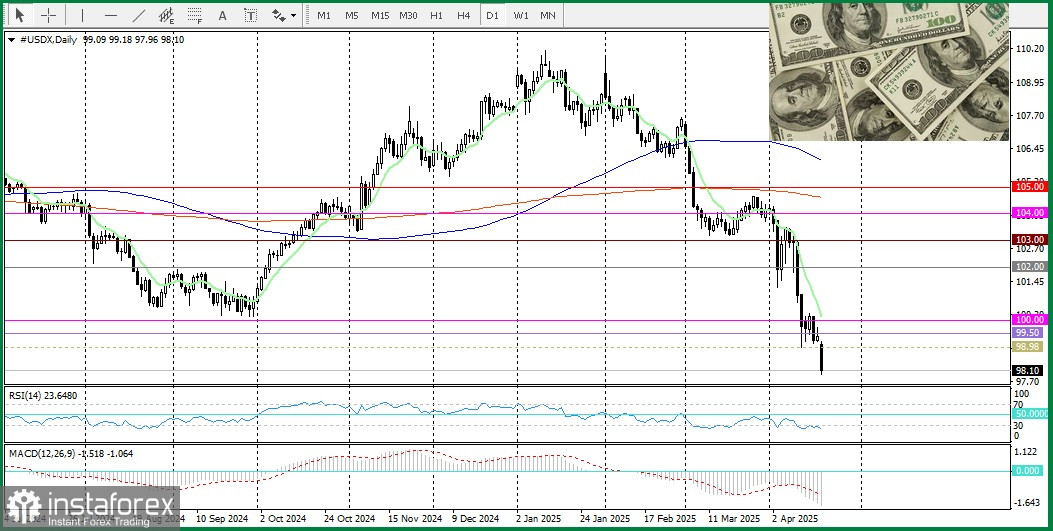Select the Fibonacci retracement tool
1053x531 pixels.
pos(195,15)
